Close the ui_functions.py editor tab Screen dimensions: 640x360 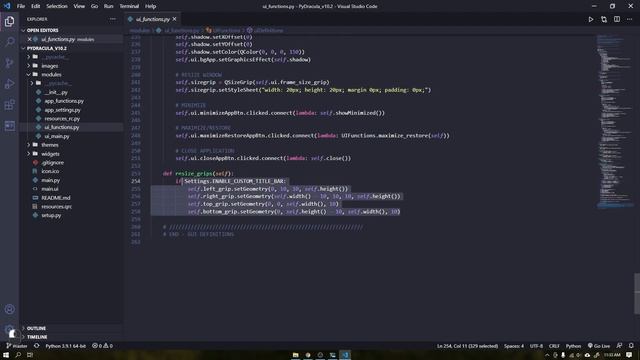click(x=175, y=19)
